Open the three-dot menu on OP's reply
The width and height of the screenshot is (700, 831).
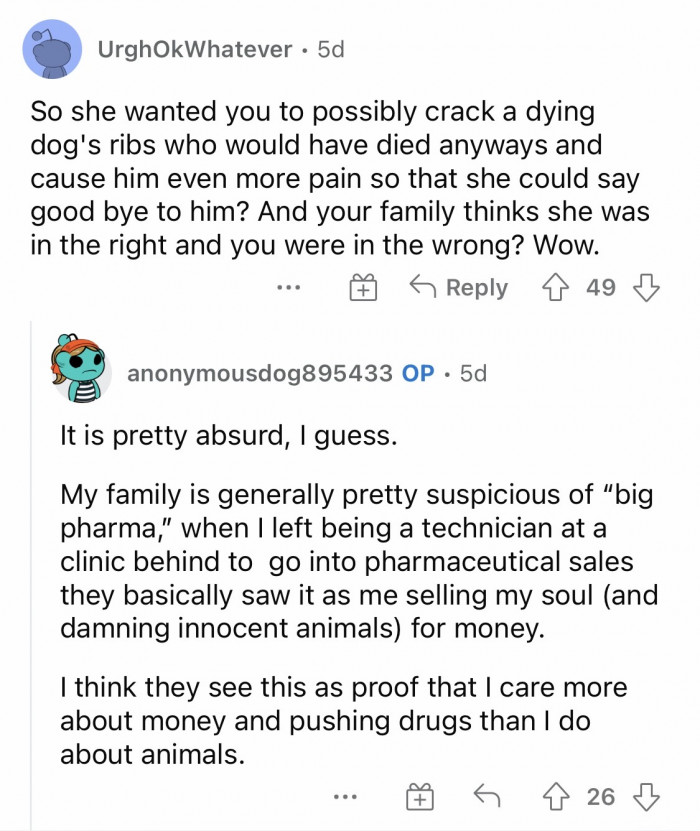pyautogui.click(x=347, y=797)
